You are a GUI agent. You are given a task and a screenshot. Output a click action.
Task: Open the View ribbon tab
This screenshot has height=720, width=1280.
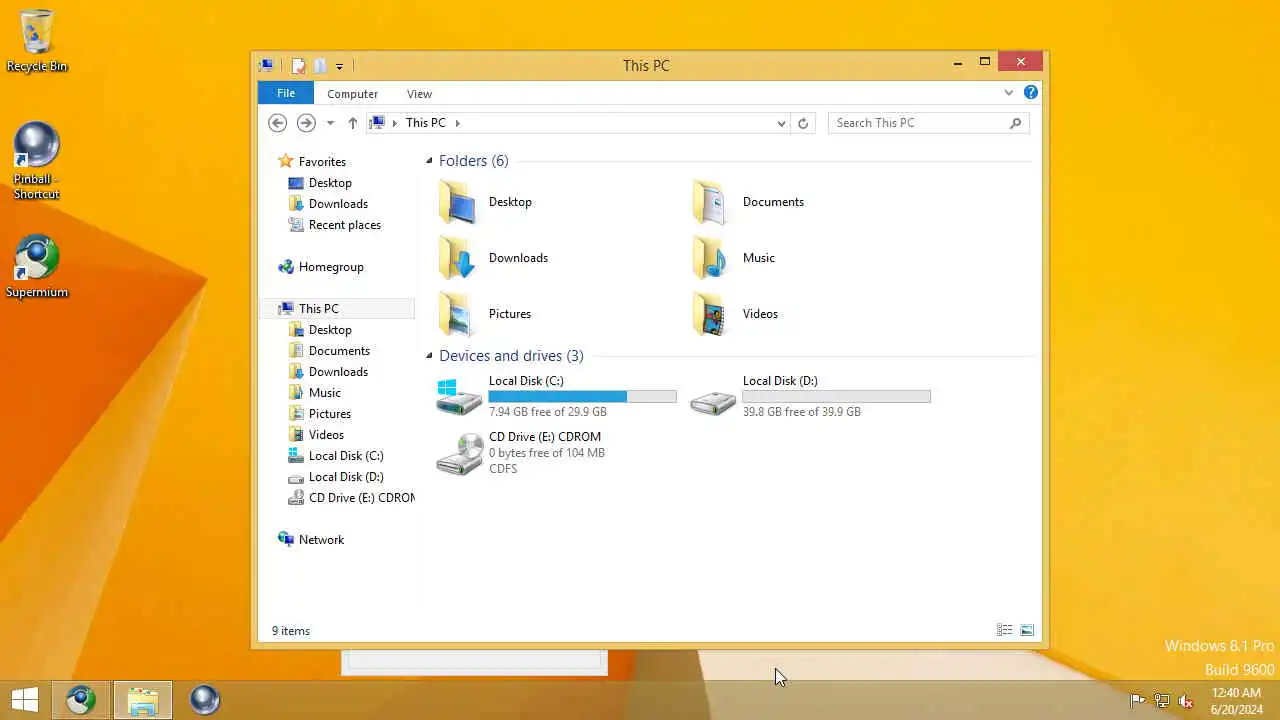coord(419,94)
